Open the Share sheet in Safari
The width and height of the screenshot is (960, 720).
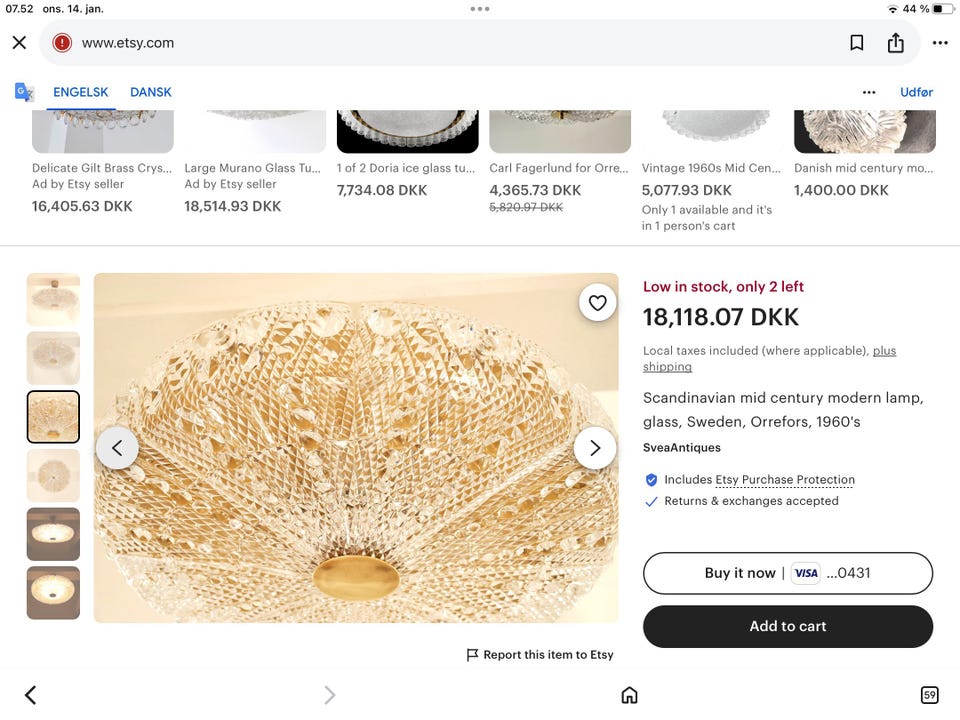pos(895,42)
